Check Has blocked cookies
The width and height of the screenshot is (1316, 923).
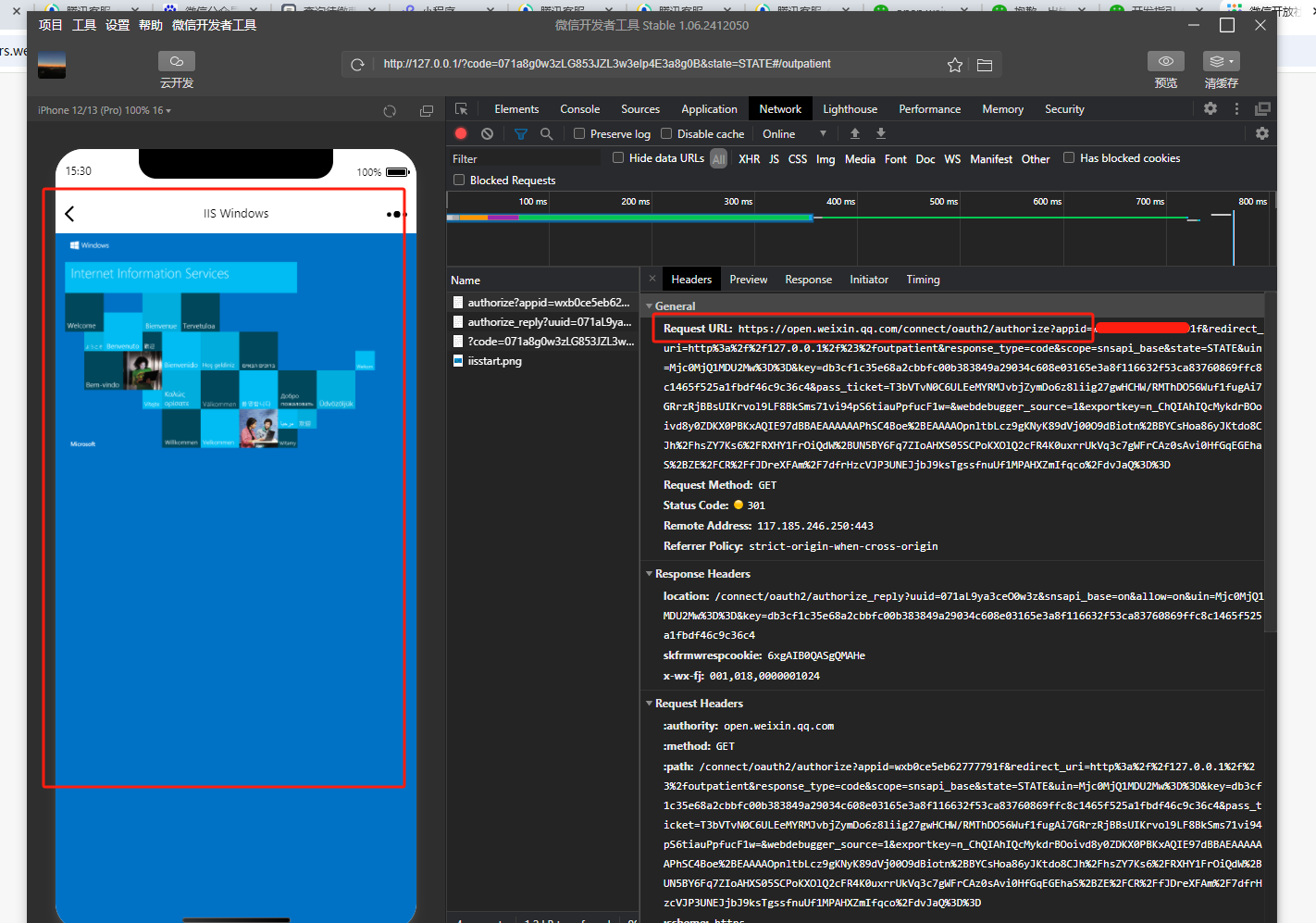coord(1069,157)
